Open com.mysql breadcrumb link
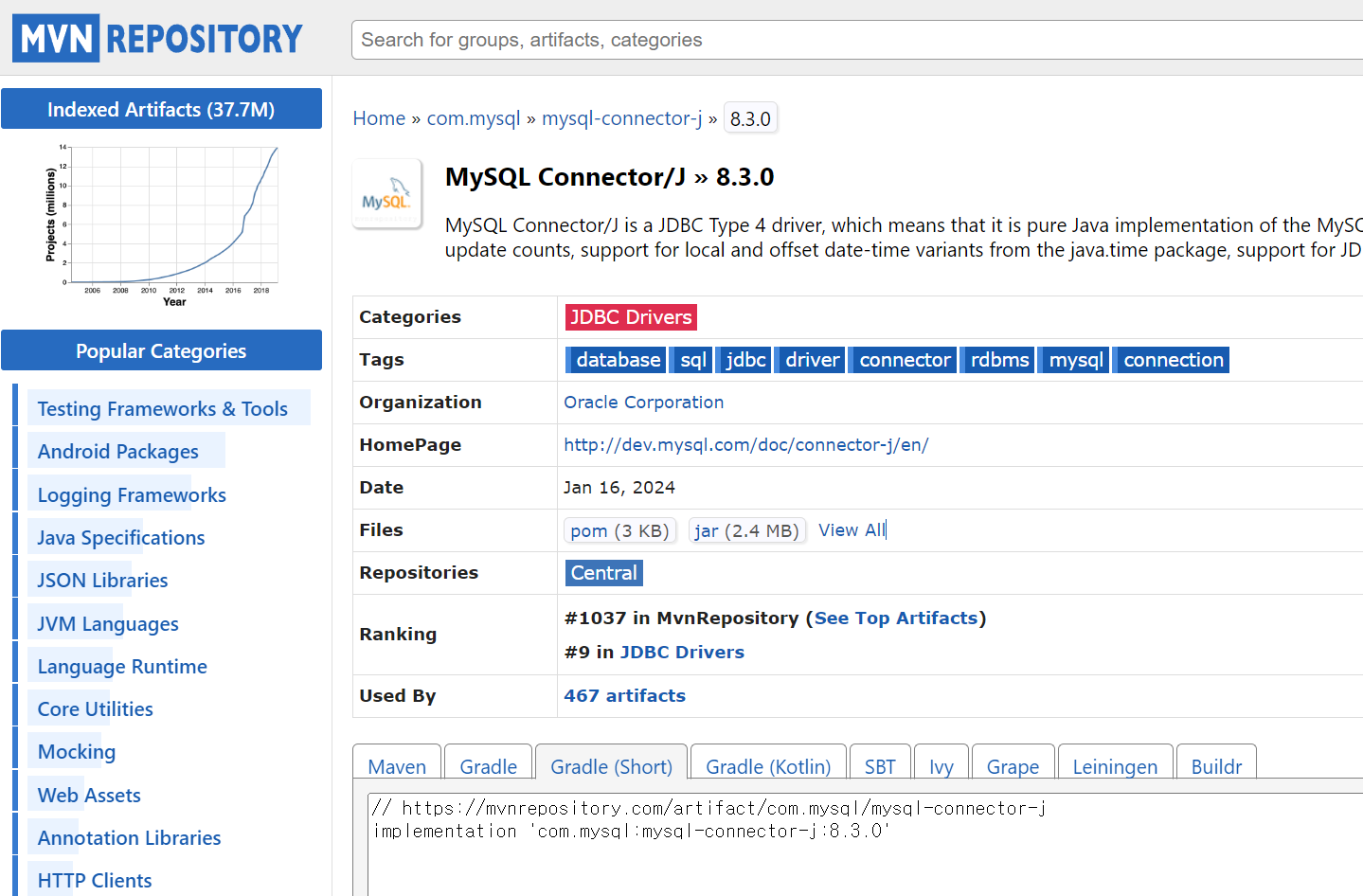The width and height of the screenshot is (1363, 896). tap(474, 118)
